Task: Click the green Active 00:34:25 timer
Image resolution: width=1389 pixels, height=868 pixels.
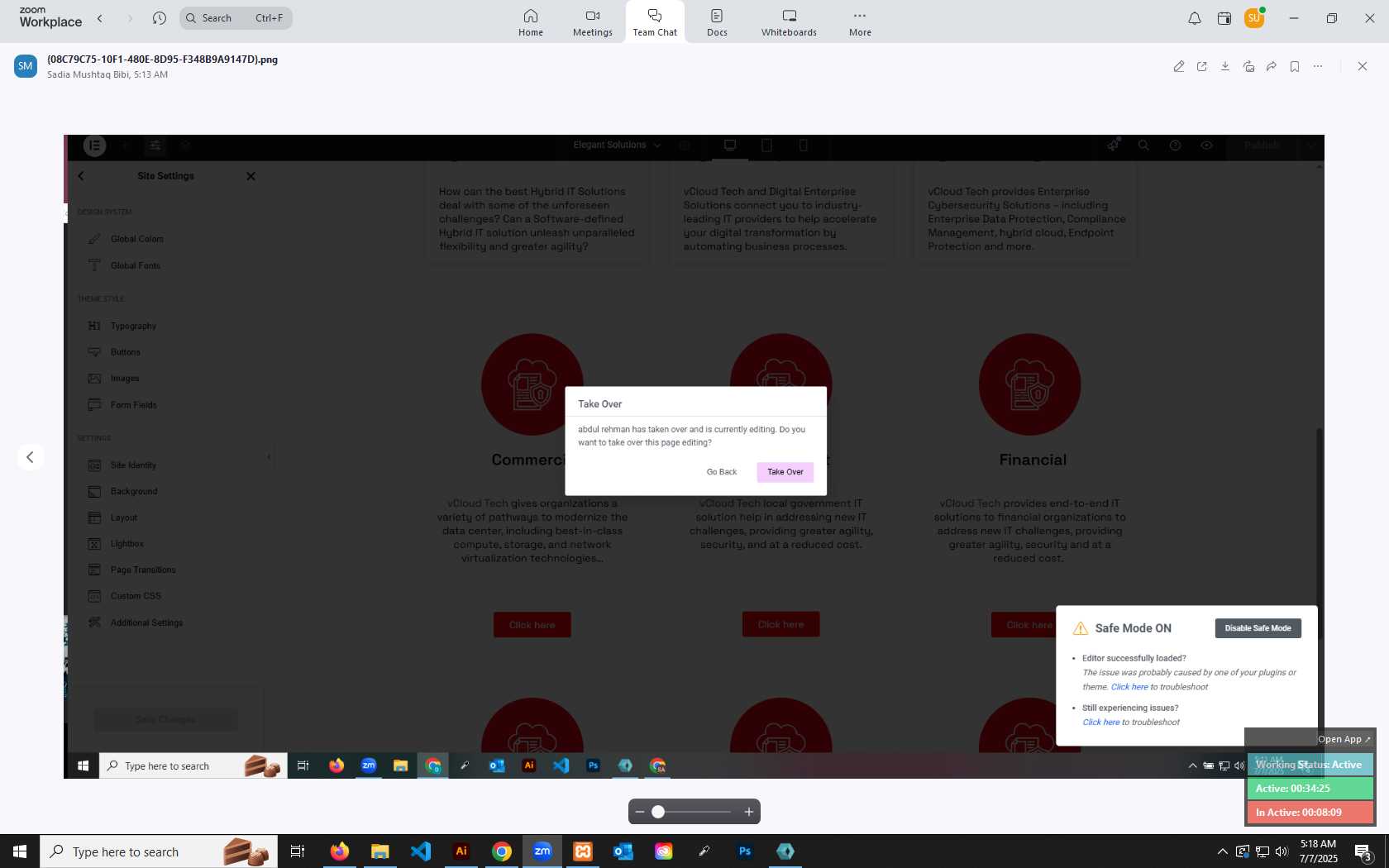Action: [x=1310, y=789]
